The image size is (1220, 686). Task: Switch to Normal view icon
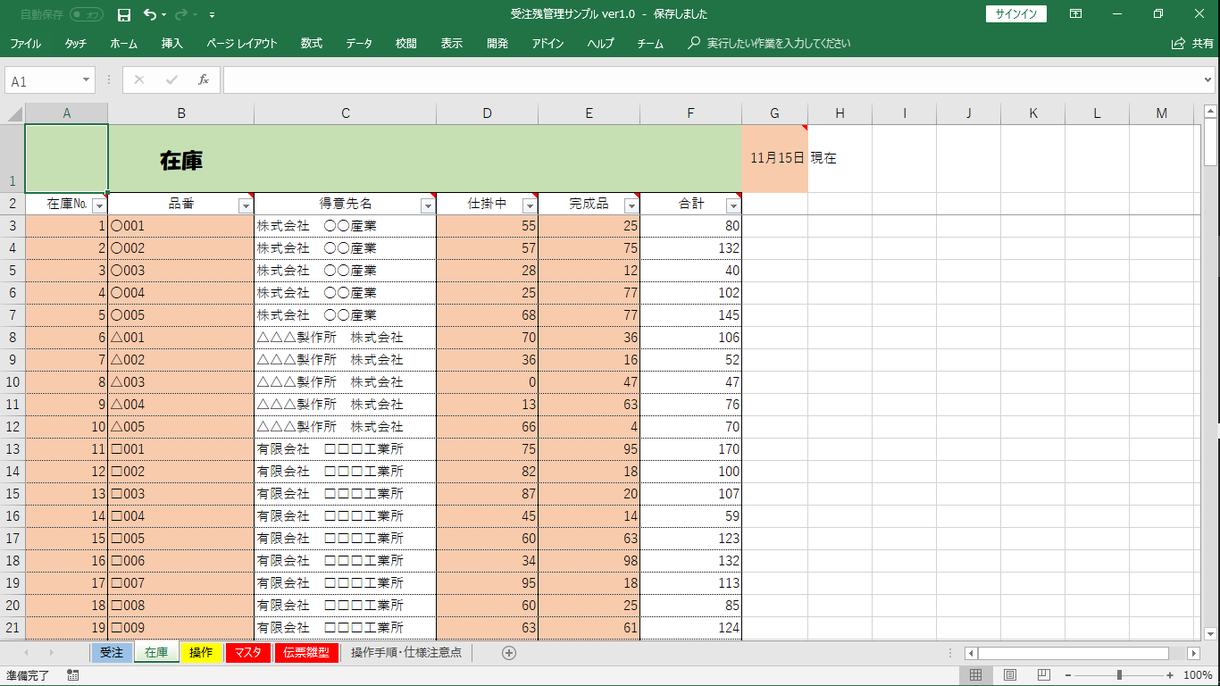pos(975,676)
